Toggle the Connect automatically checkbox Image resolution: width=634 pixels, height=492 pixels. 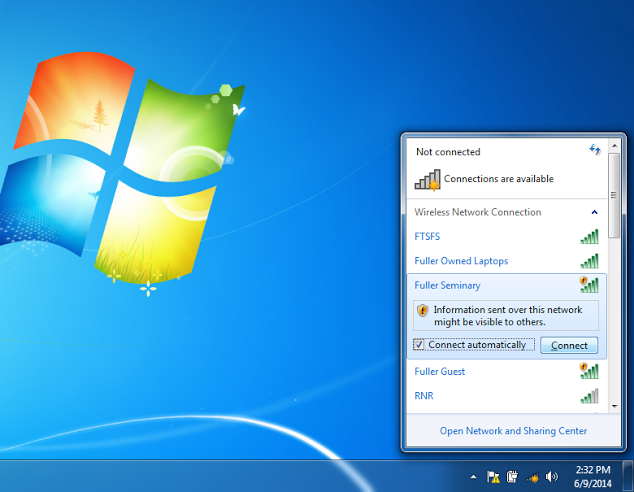418,345
